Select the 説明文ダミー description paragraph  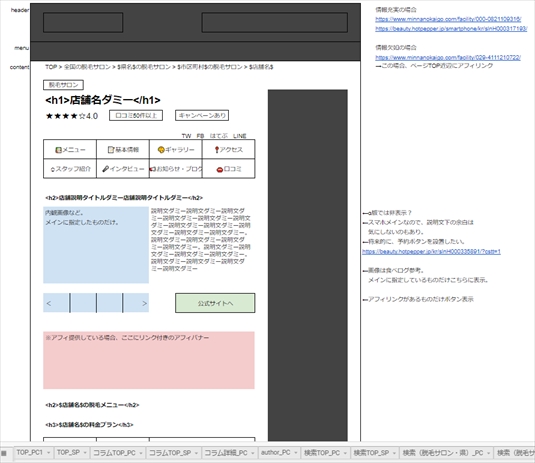(x=201, y=240)
